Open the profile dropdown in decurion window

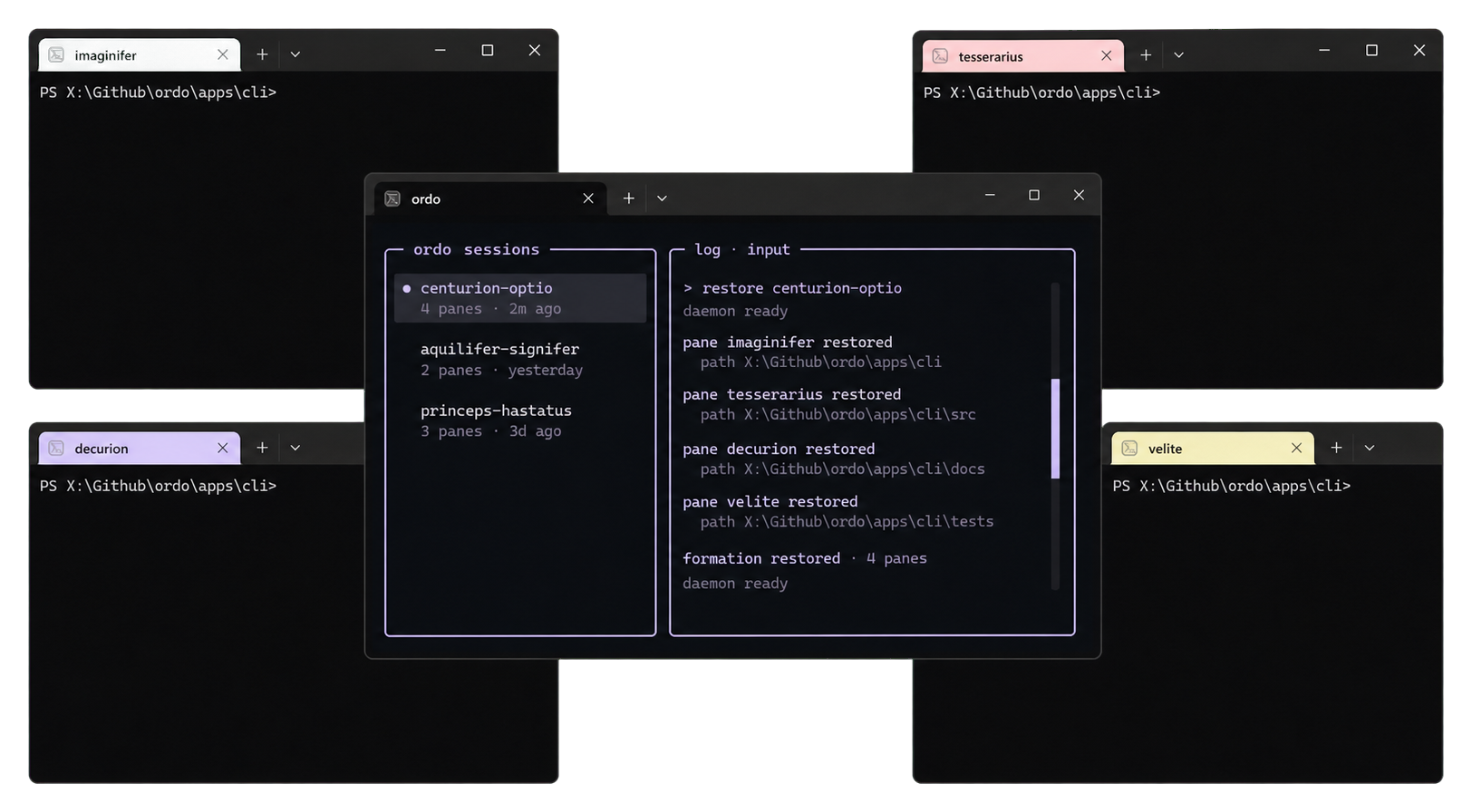pos(295,448)
